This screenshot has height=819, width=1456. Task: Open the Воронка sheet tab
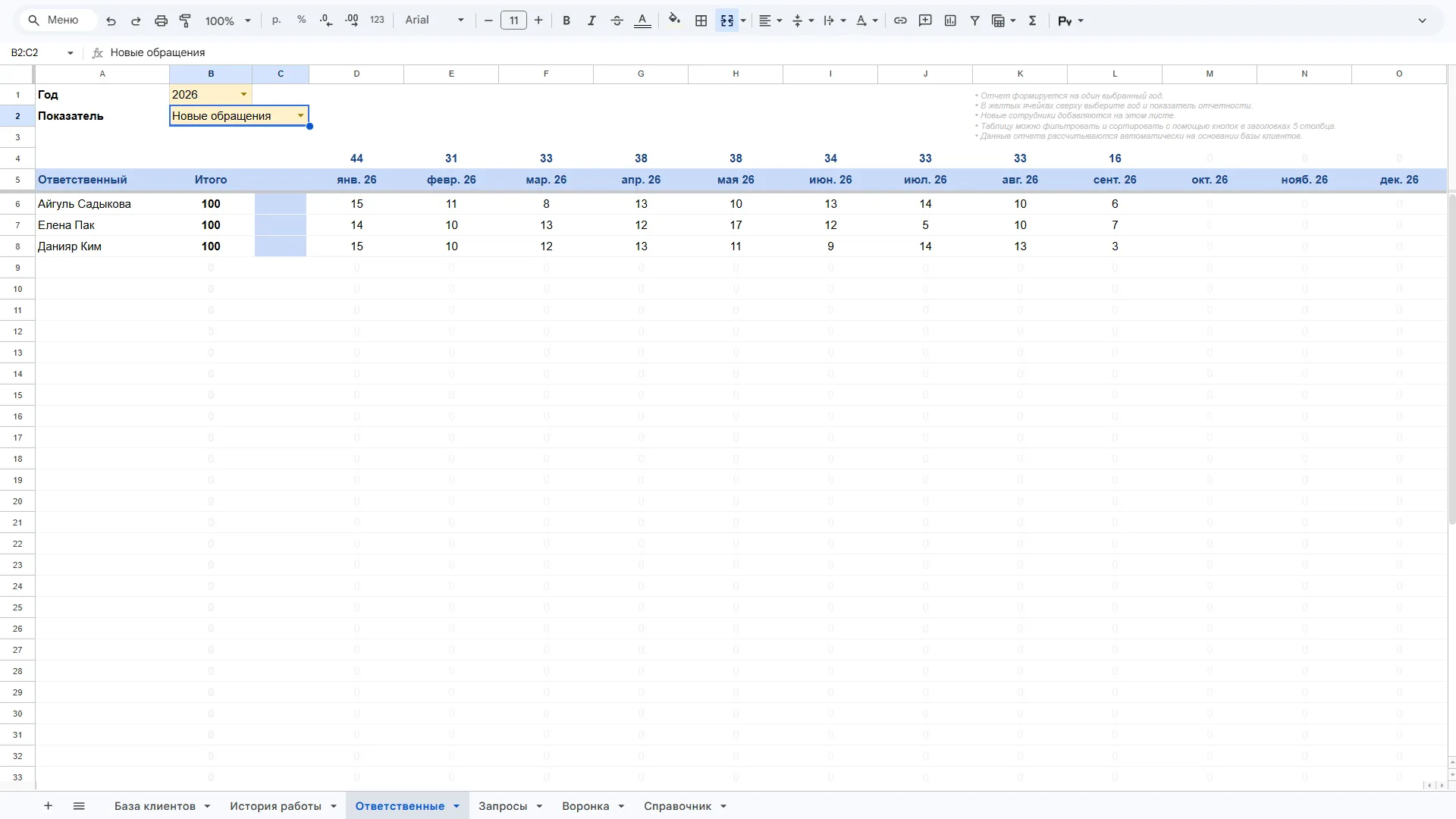pos(585,806)
